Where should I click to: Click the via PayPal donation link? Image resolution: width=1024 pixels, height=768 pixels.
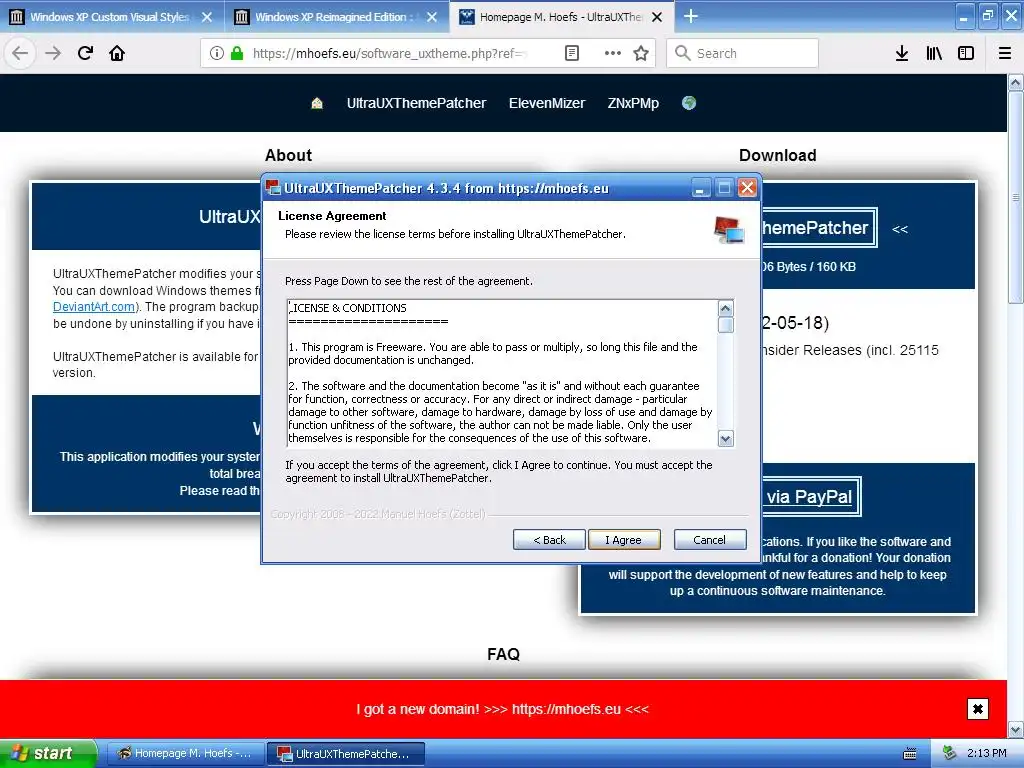(810, 497)
